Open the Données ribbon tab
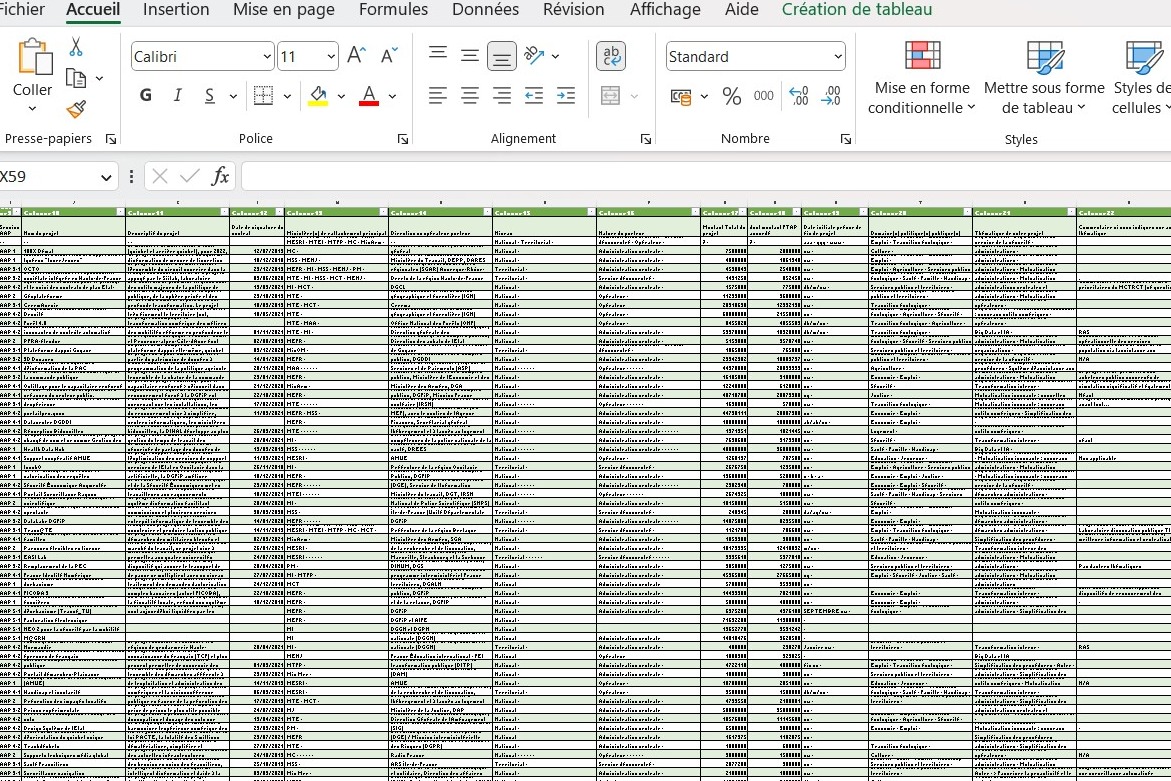The width and height of the screenshot is (1171, 781). (485, 10)
